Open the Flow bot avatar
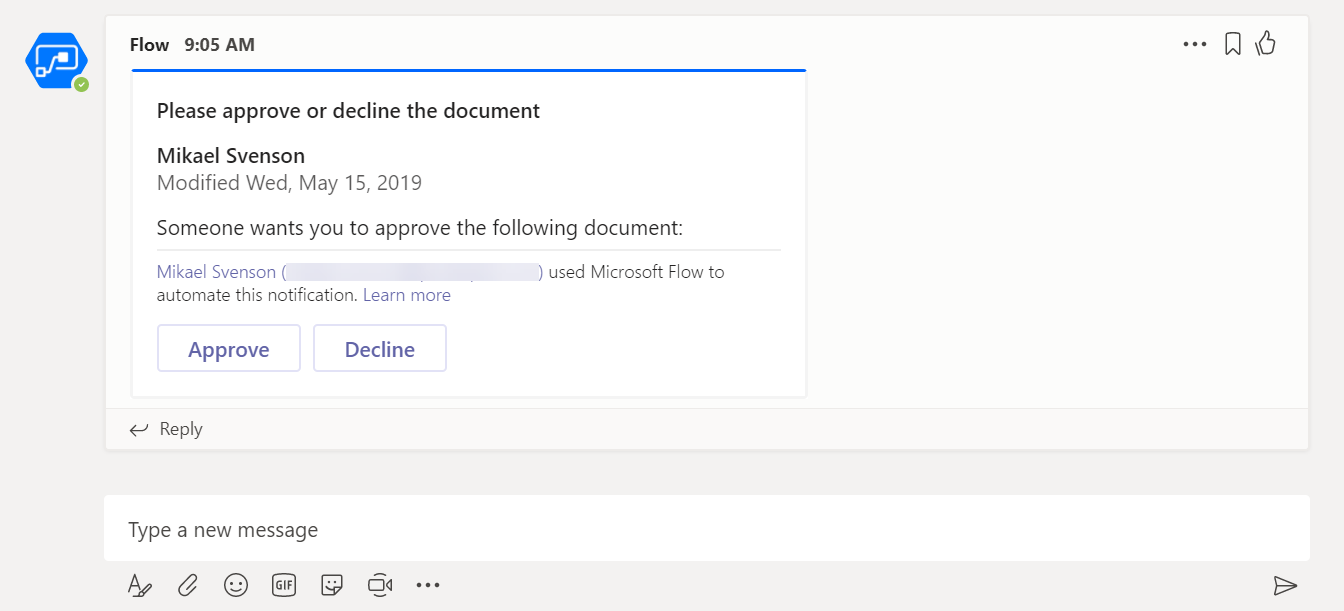Viewport: 1344px width, 611px height. click(56, 60)
